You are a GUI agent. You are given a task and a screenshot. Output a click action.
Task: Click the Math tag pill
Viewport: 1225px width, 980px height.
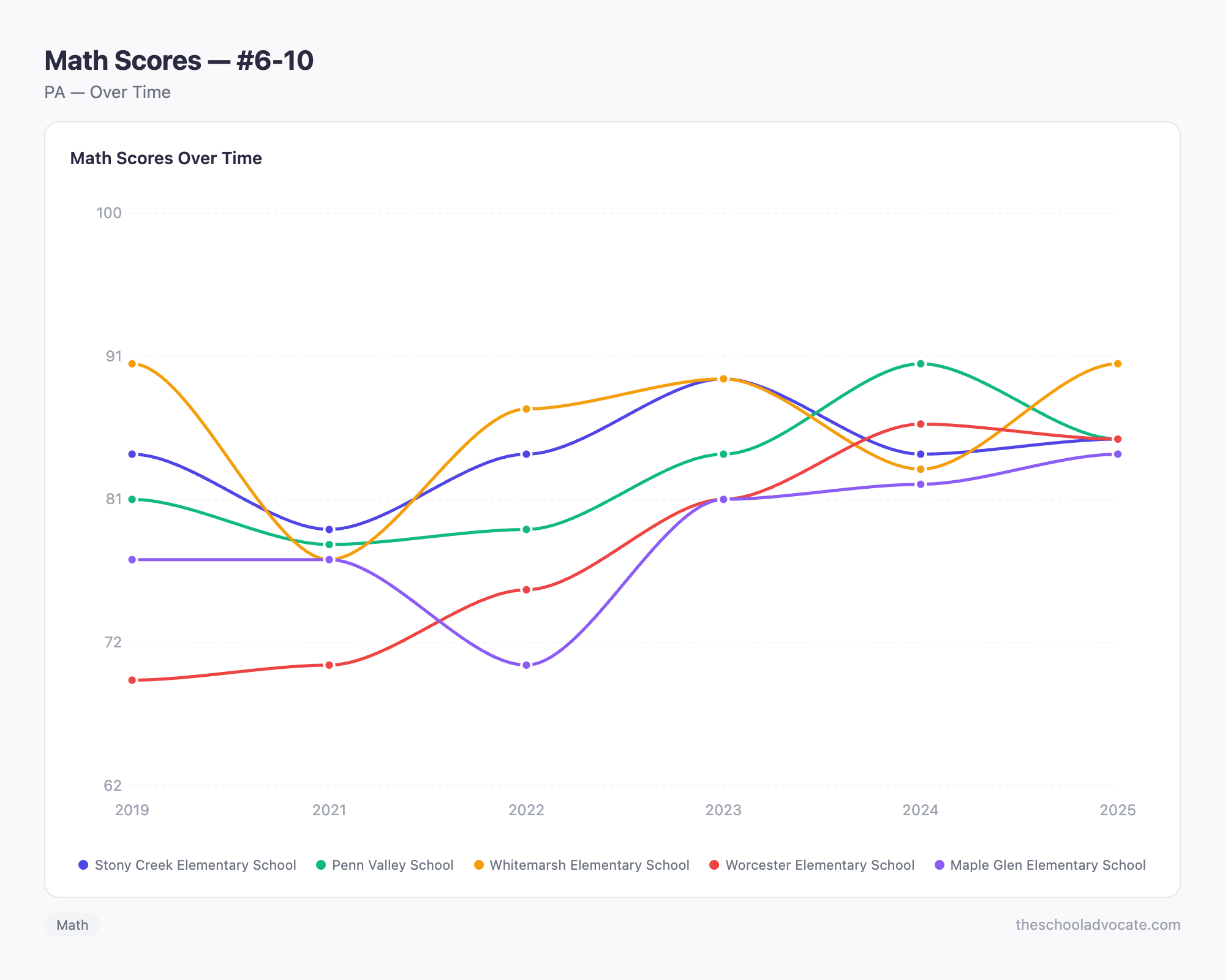72,925
